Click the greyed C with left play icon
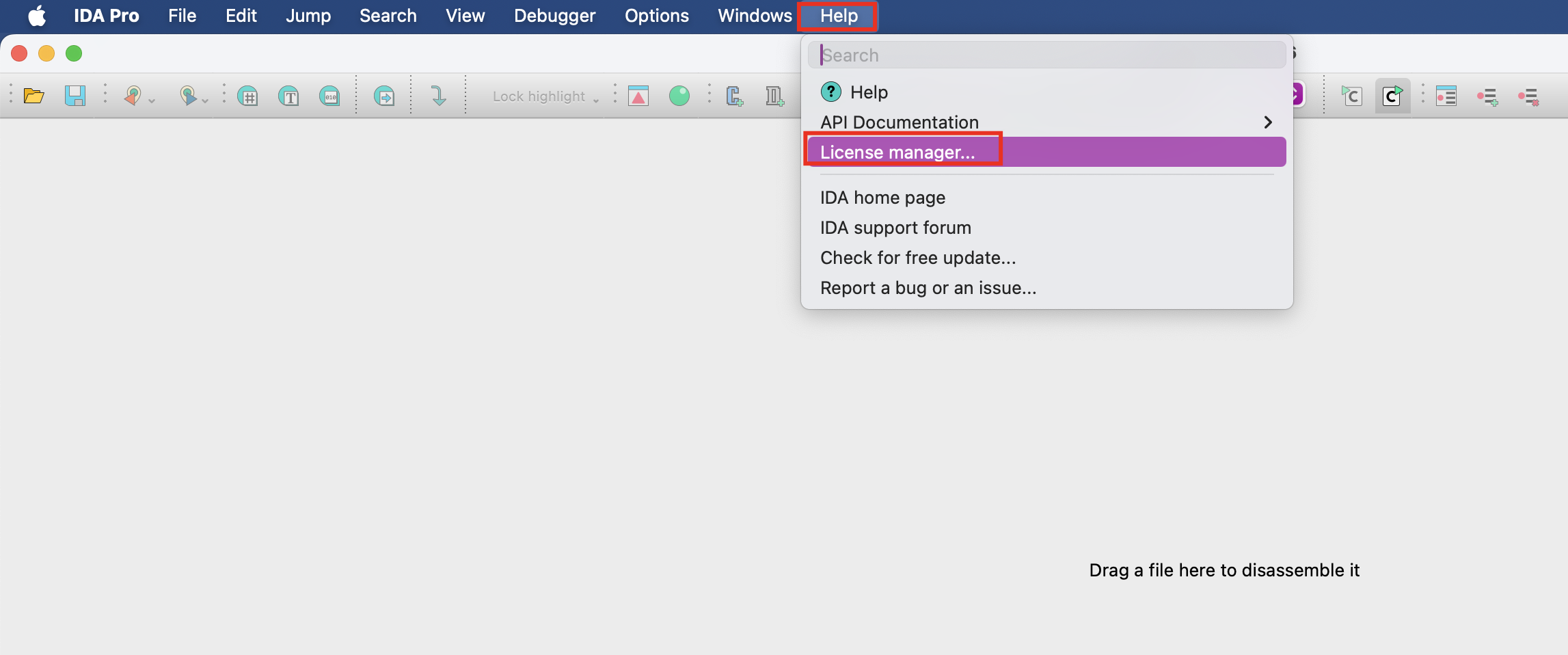 tap(1351, 96)
